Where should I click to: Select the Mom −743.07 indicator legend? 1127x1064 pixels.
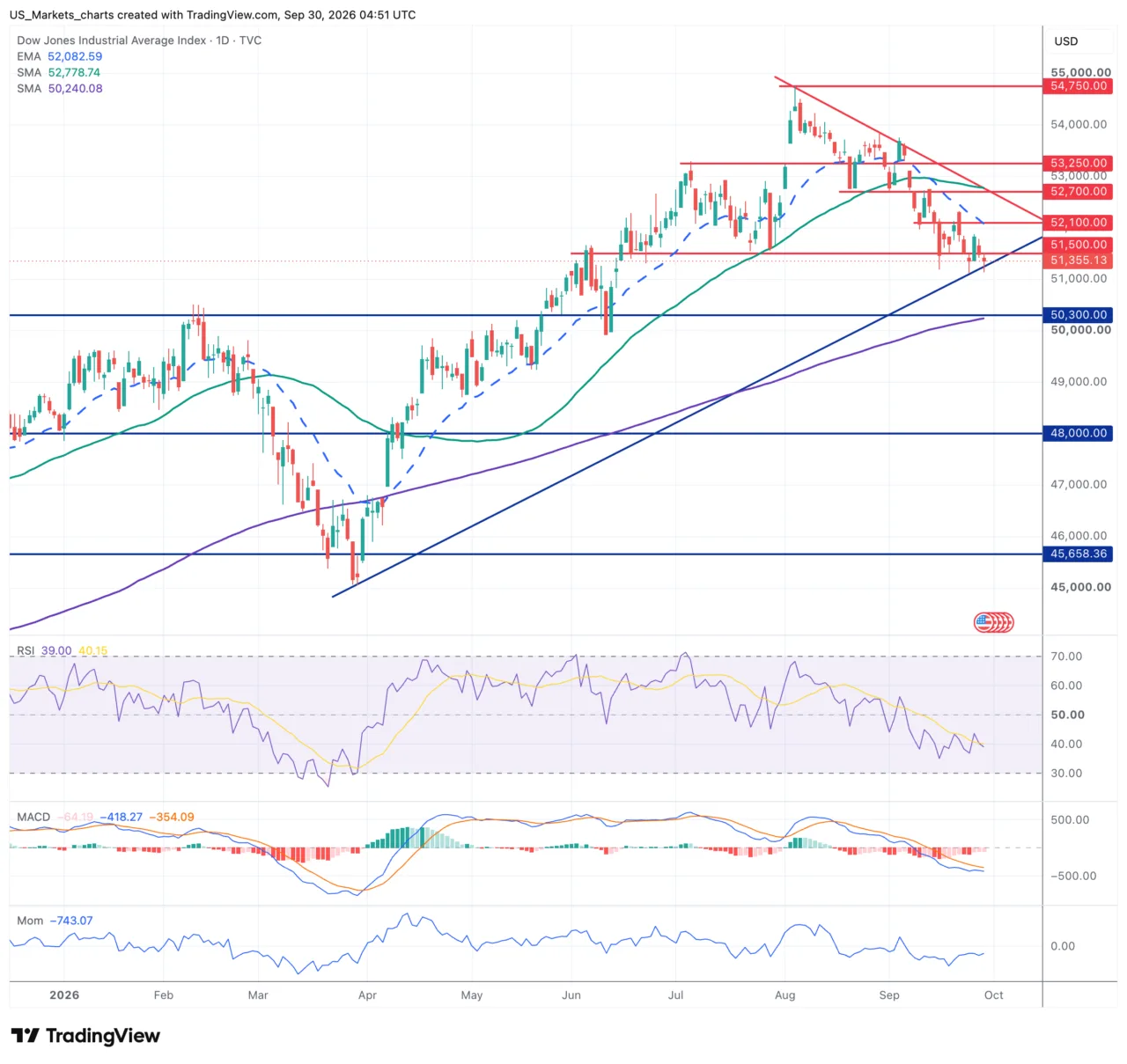point(55,921)
